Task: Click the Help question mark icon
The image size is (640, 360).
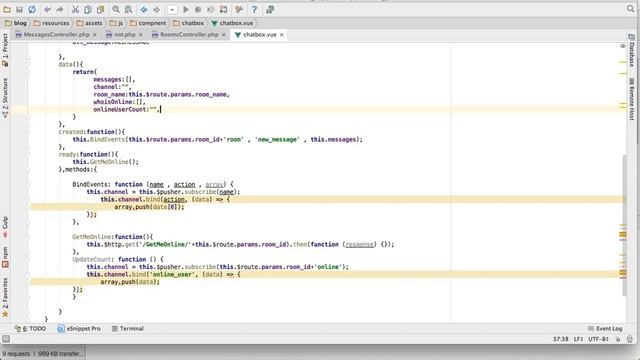Action: [254, 9]
